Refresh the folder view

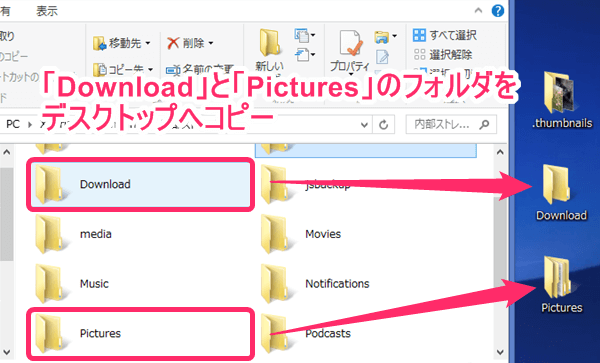[383, 125]
